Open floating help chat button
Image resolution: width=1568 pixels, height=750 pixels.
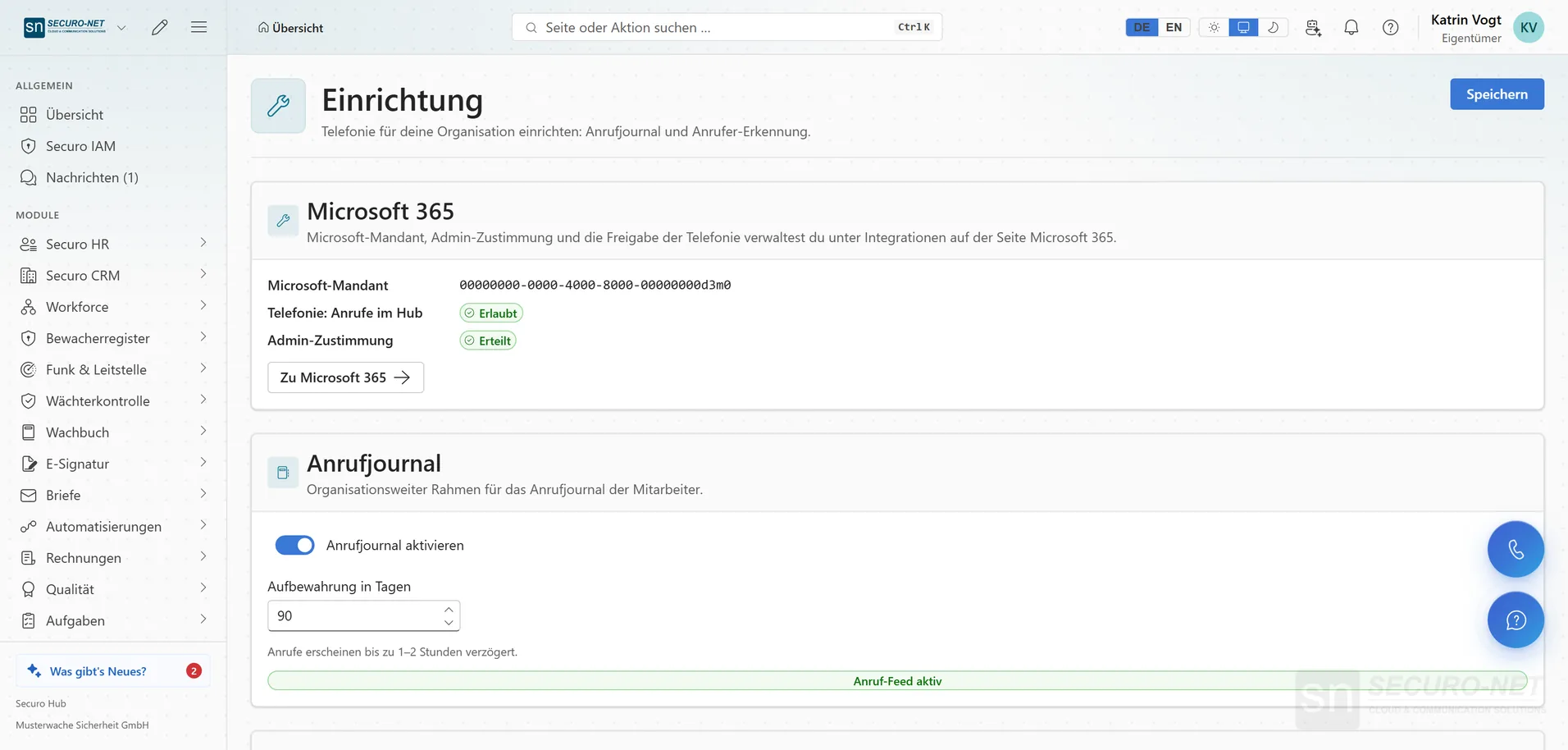[x=1516, y=620]
